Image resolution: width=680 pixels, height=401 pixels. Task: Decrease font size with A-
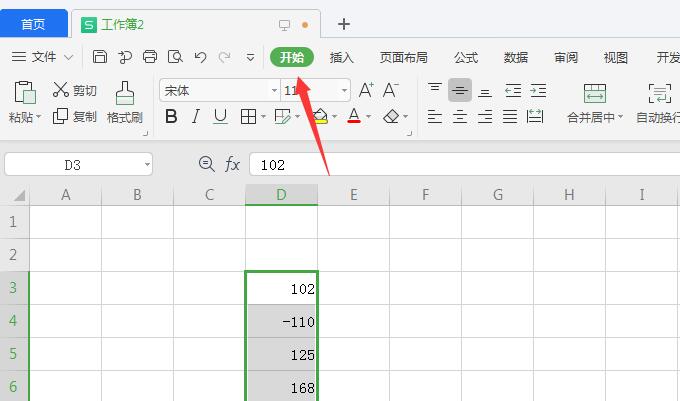coord(390,90)
